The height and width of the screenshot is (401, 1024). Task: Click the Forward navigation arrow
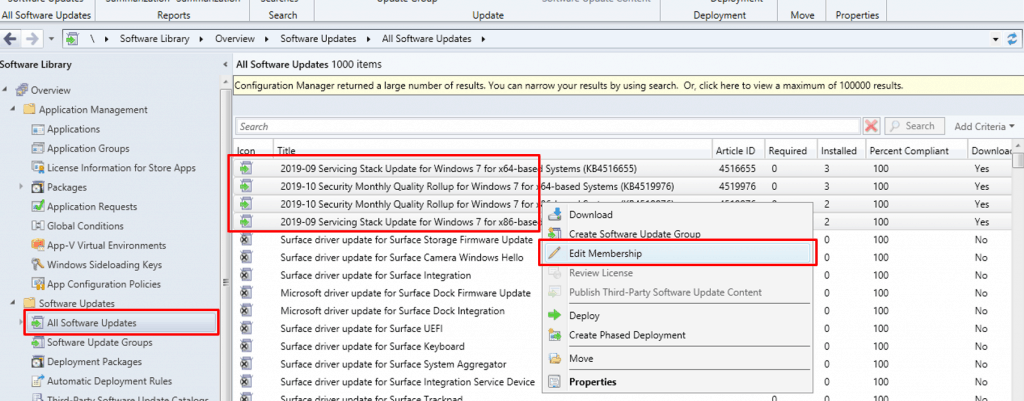(31, 39)
